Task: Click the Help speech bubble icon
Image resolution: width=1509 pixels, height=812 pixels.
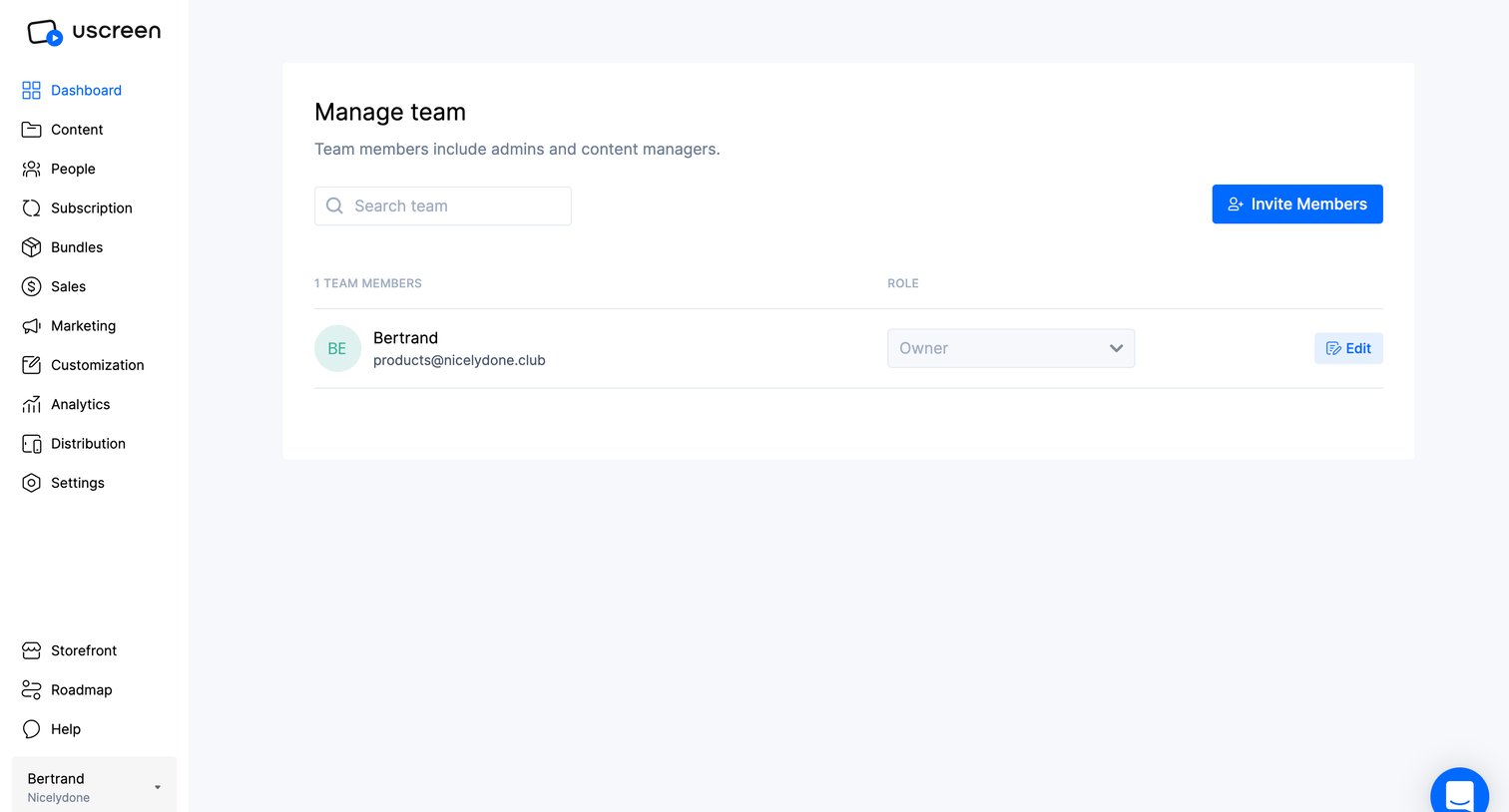Action: click(32, 729)
